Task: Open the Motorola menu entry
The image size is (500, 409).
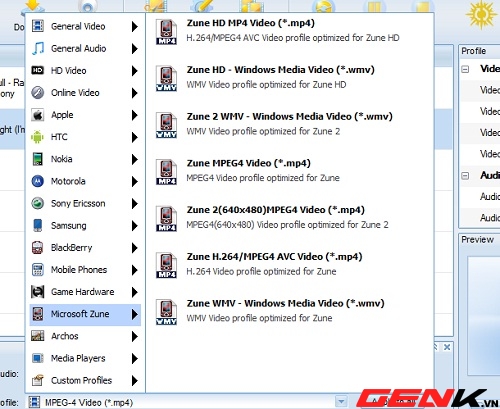Action: point(85,181)
